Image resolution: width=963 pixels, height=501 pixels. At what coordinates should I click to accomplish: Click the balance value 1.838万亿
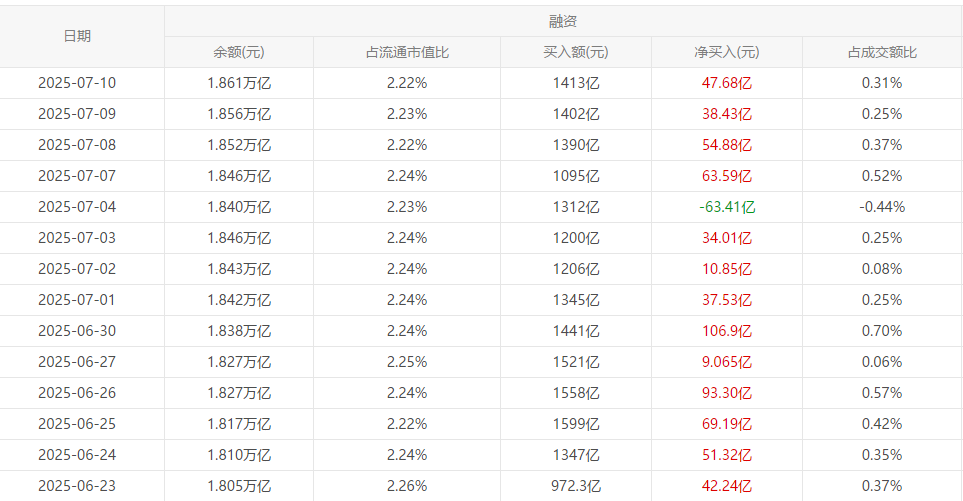coord(239,331)
